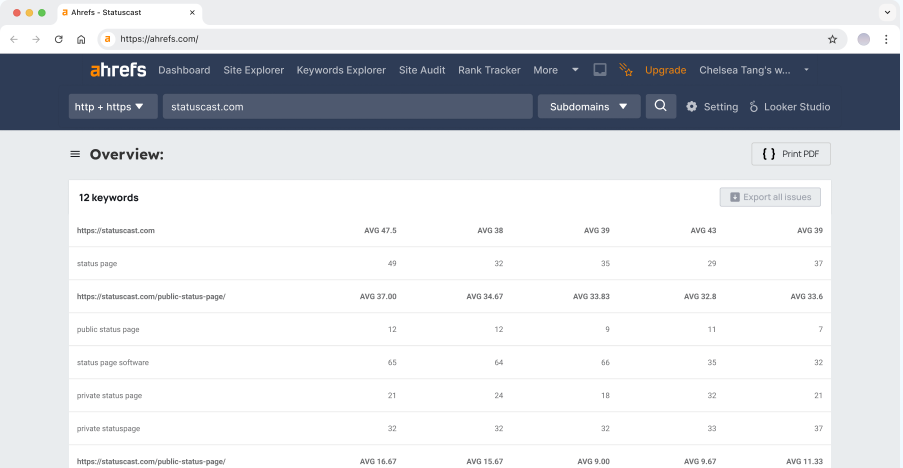The width and height of the screenshot is (903, 468).
Task: Open the browser three-dot menu
Action: tap(886, 39)
